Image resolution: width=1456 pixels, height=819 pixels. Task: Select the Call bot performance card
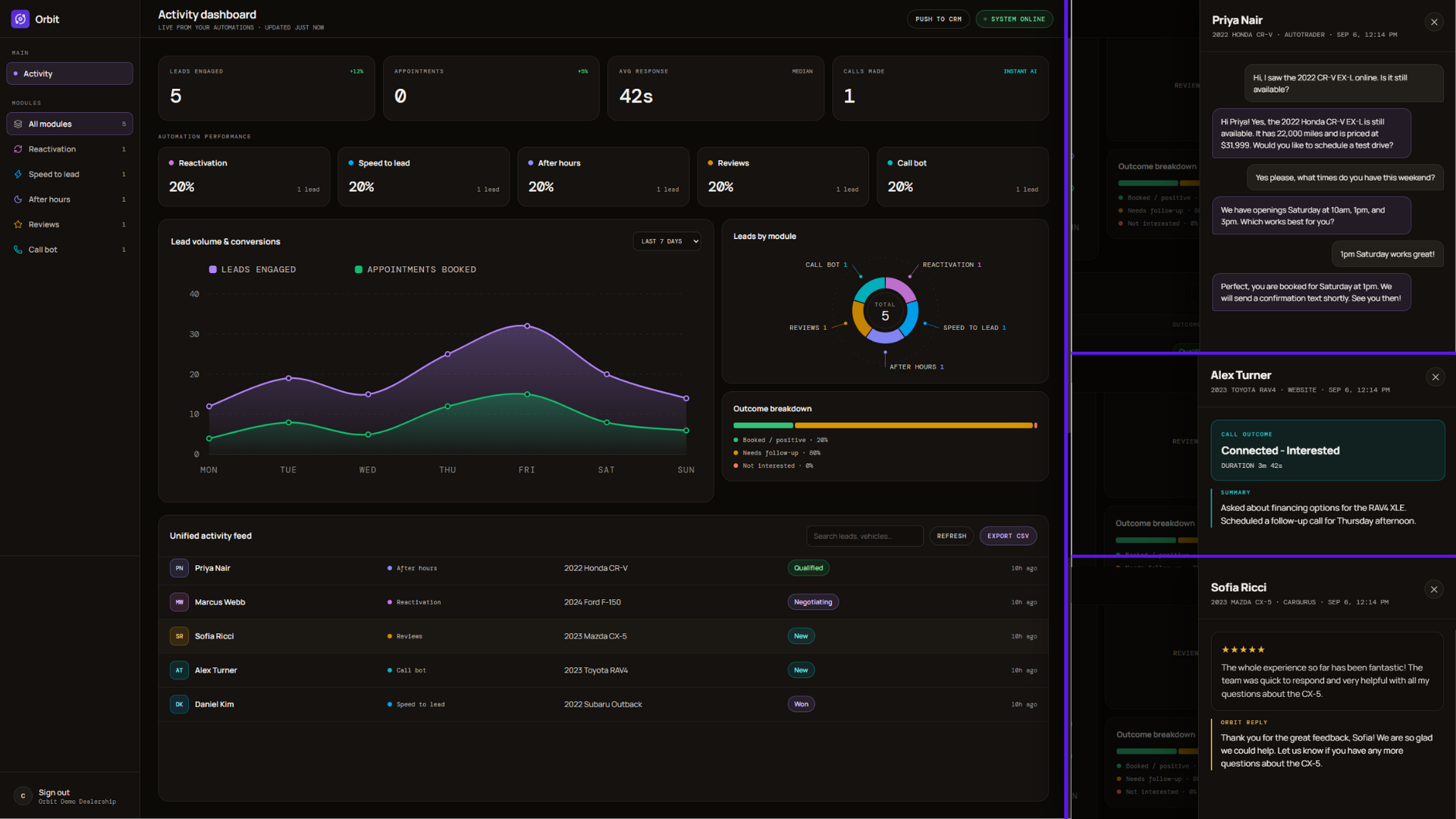(x=962, y=177)
